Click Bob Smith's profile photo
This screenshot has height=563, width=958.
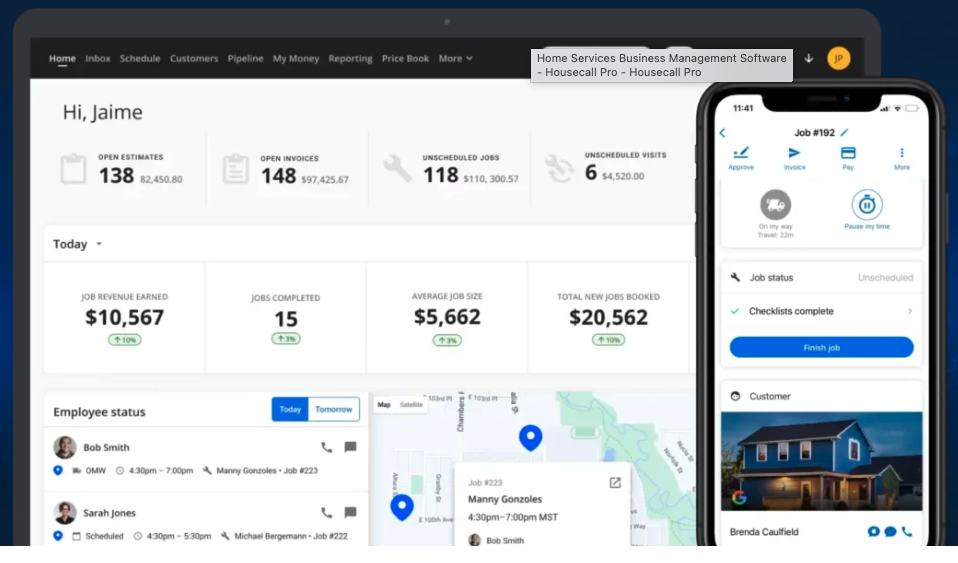tap(65, 447)
